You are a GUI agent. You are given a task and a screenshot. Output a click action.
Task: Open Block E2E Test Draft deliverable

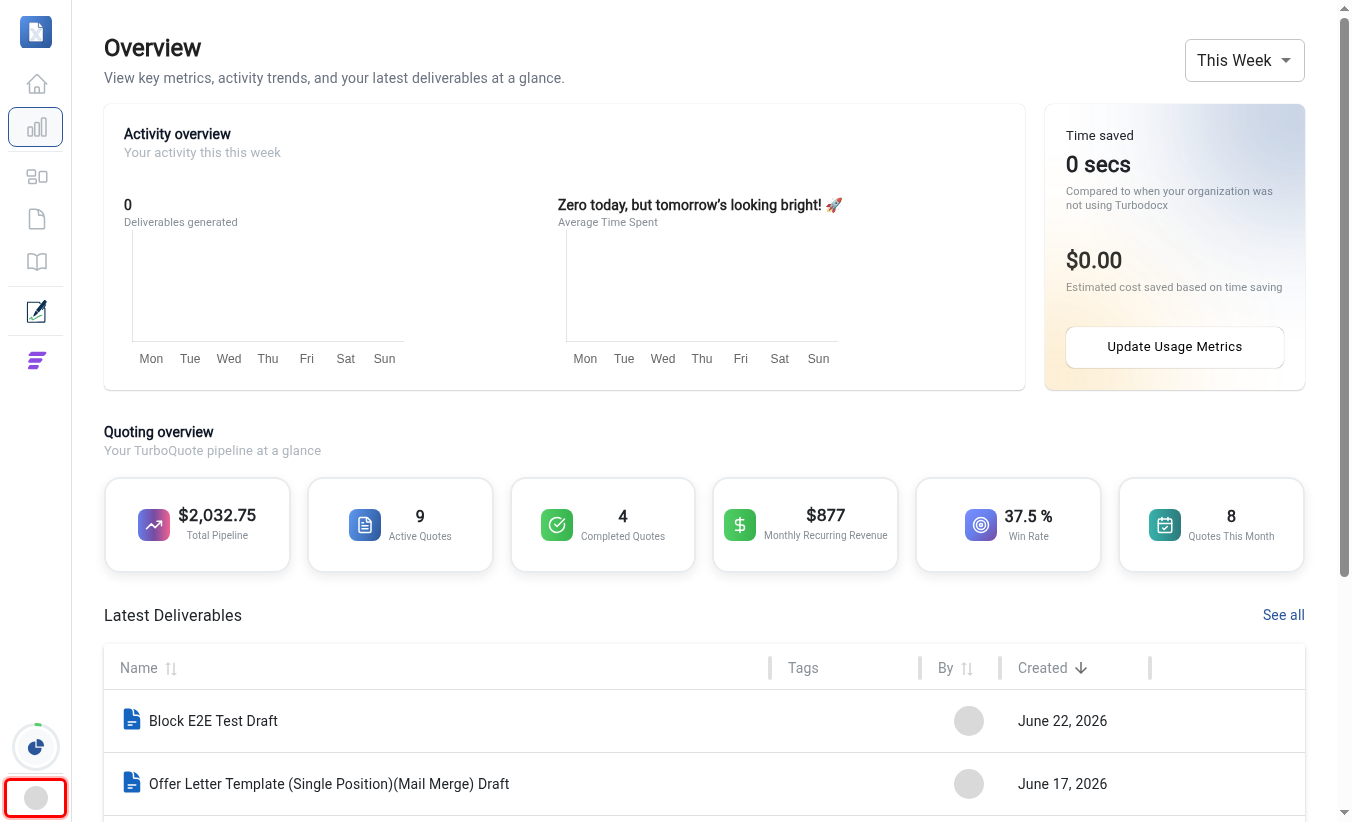pyautogui.click(x=213, y=721)
